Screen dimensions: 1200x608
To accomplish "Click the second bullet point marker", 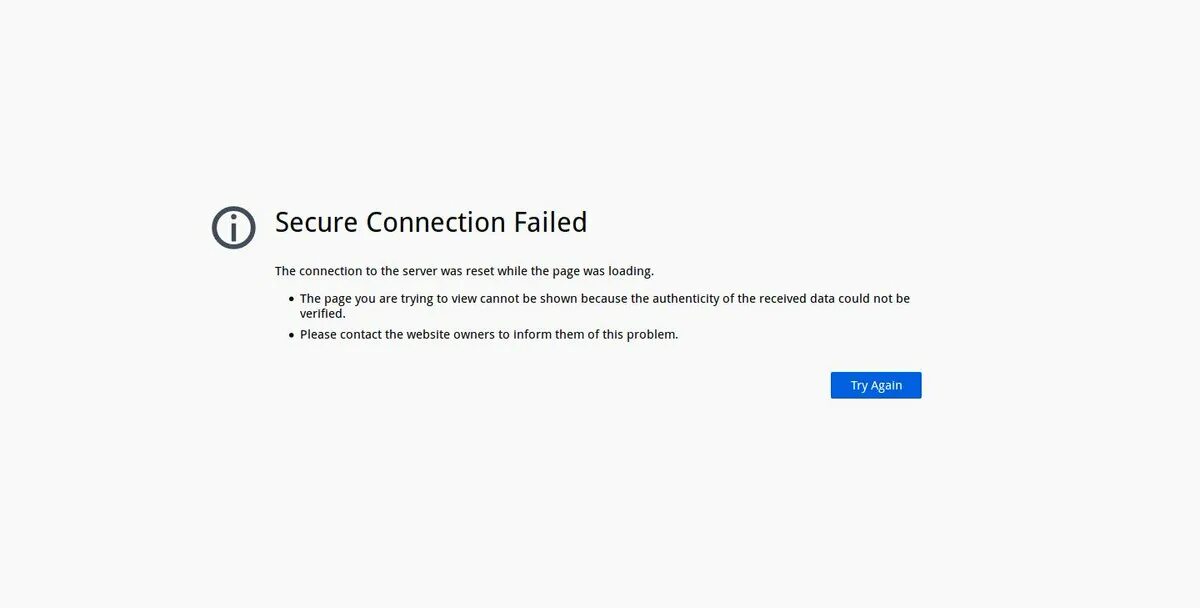I will coord(291,335).
